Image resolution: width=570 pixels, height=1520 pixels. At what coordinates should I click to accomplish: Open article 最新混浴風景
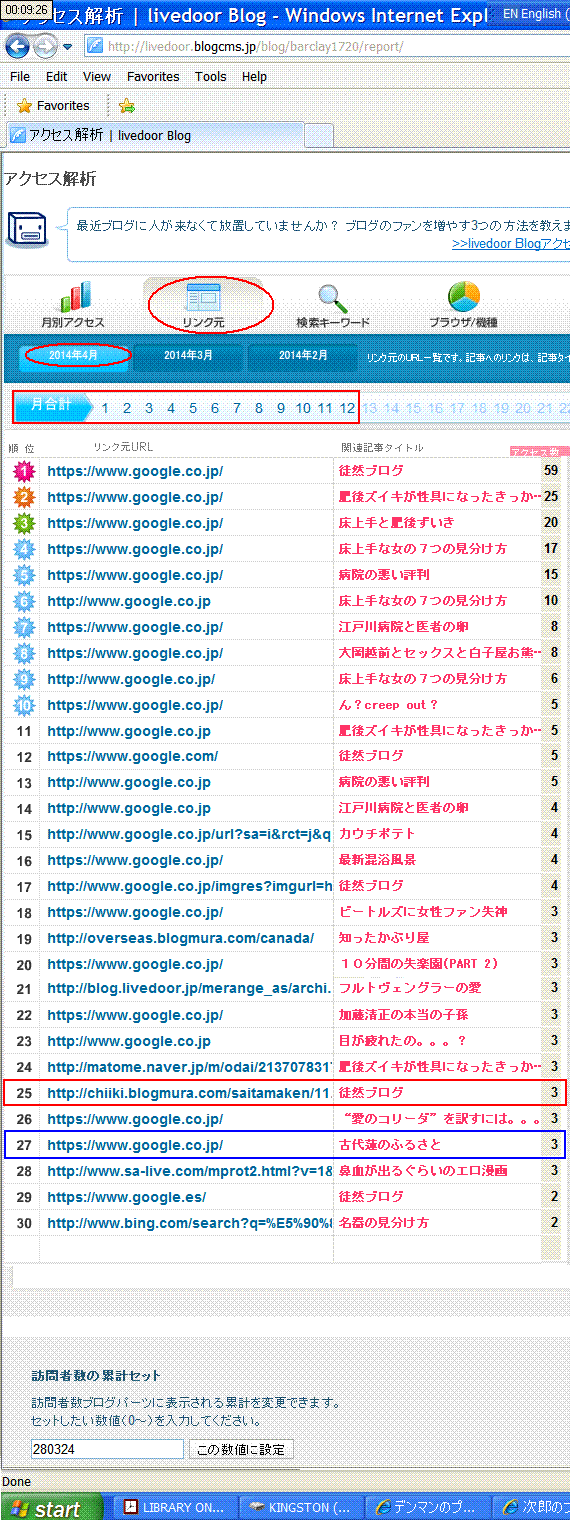[x=377, y=860]
